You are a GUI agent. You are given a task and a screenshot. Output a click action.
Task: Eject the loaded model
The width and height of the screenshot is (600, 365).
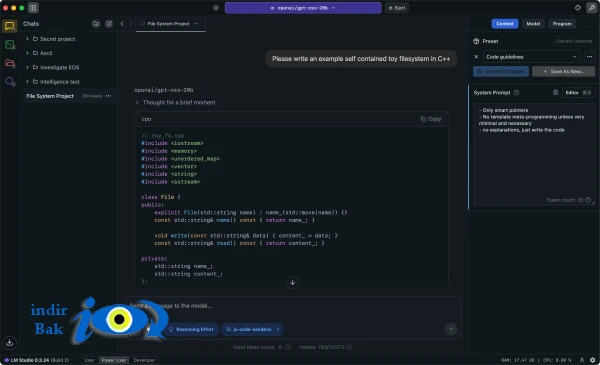coord(397,8)
